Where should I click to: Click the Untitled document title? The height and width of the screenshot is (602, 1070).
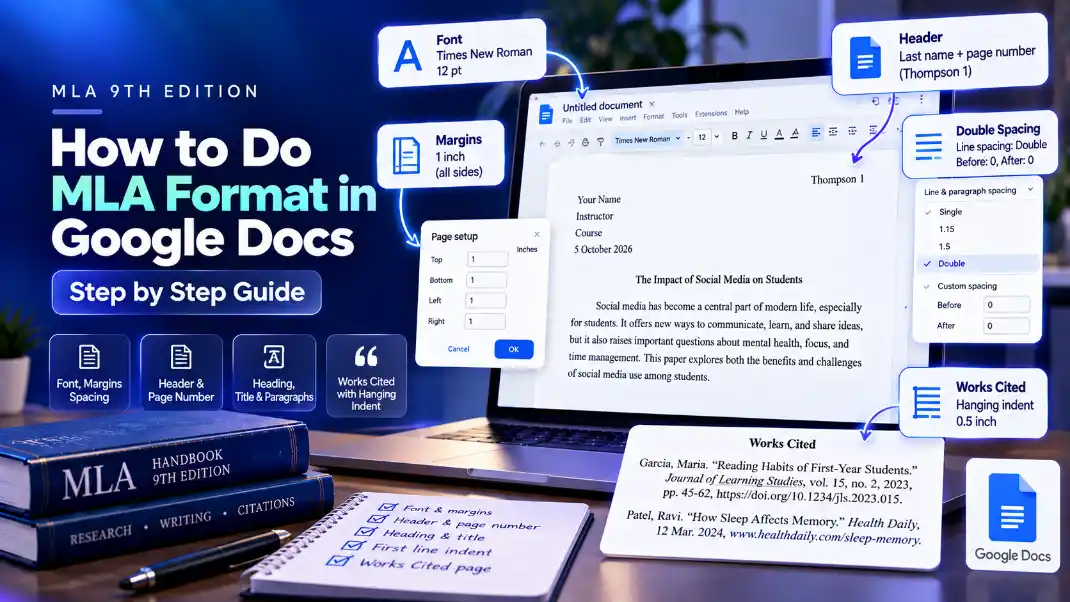click(x=603, y=106)
